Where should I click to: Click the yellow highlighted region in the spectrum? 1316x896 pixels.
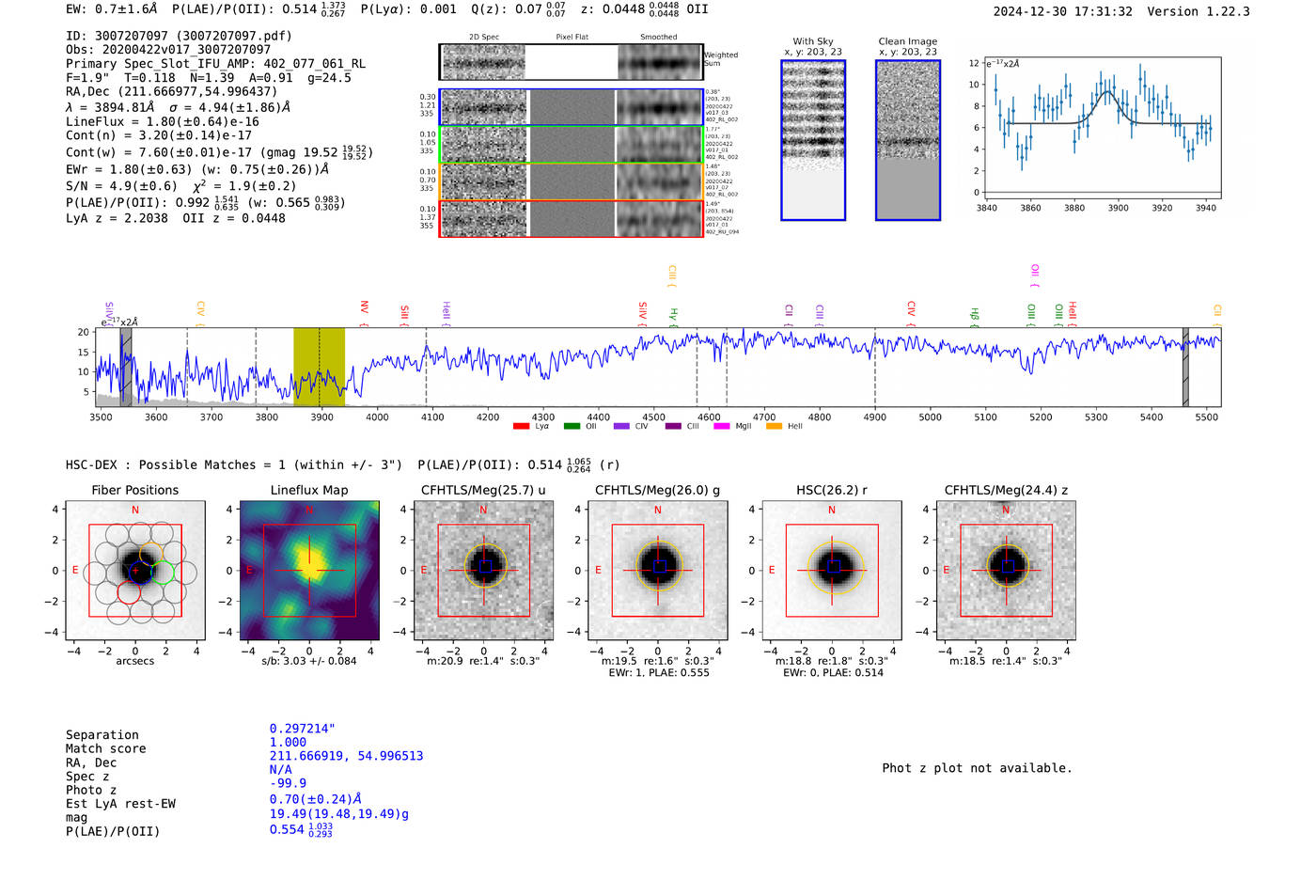pyautogui.click(x=319, y=367)
